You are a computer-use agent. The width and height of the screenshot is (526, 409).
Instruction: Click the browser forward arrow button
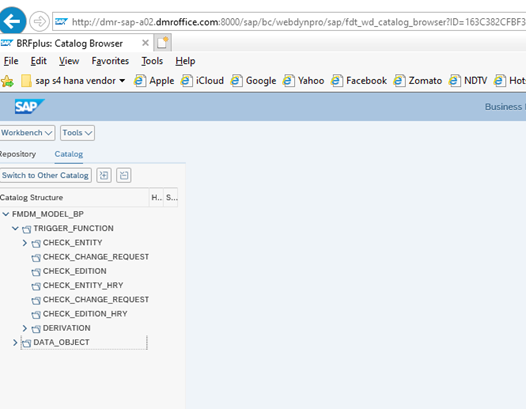pos(40,21)
